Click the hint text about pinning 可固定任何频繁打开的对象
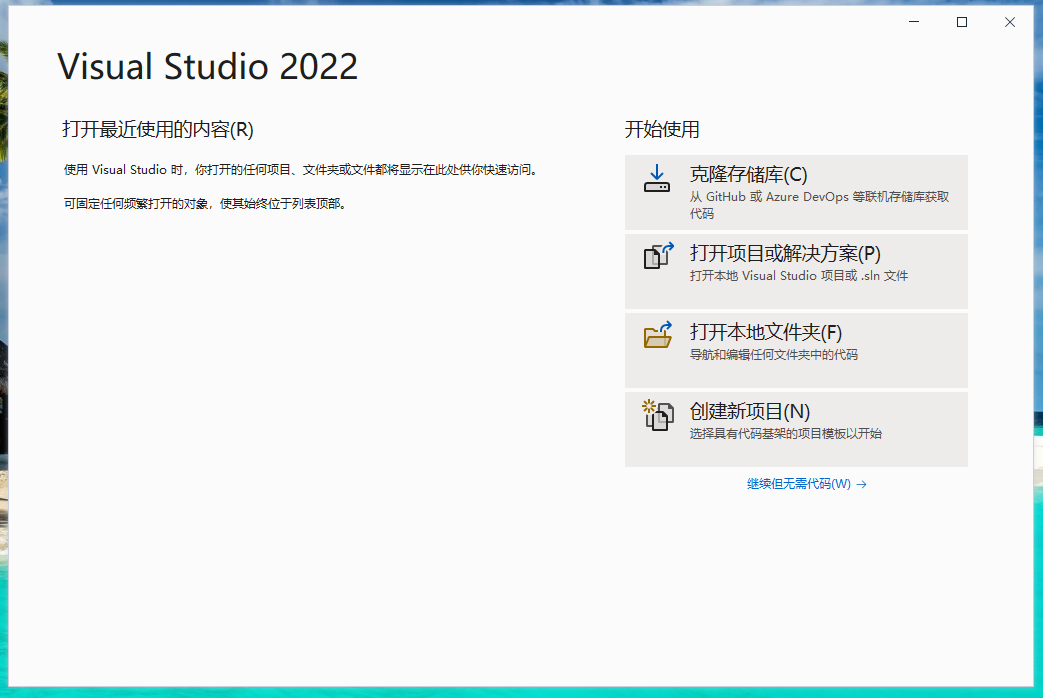The height and width of the screenshot is (698, 1043). (x=205, y=204)
